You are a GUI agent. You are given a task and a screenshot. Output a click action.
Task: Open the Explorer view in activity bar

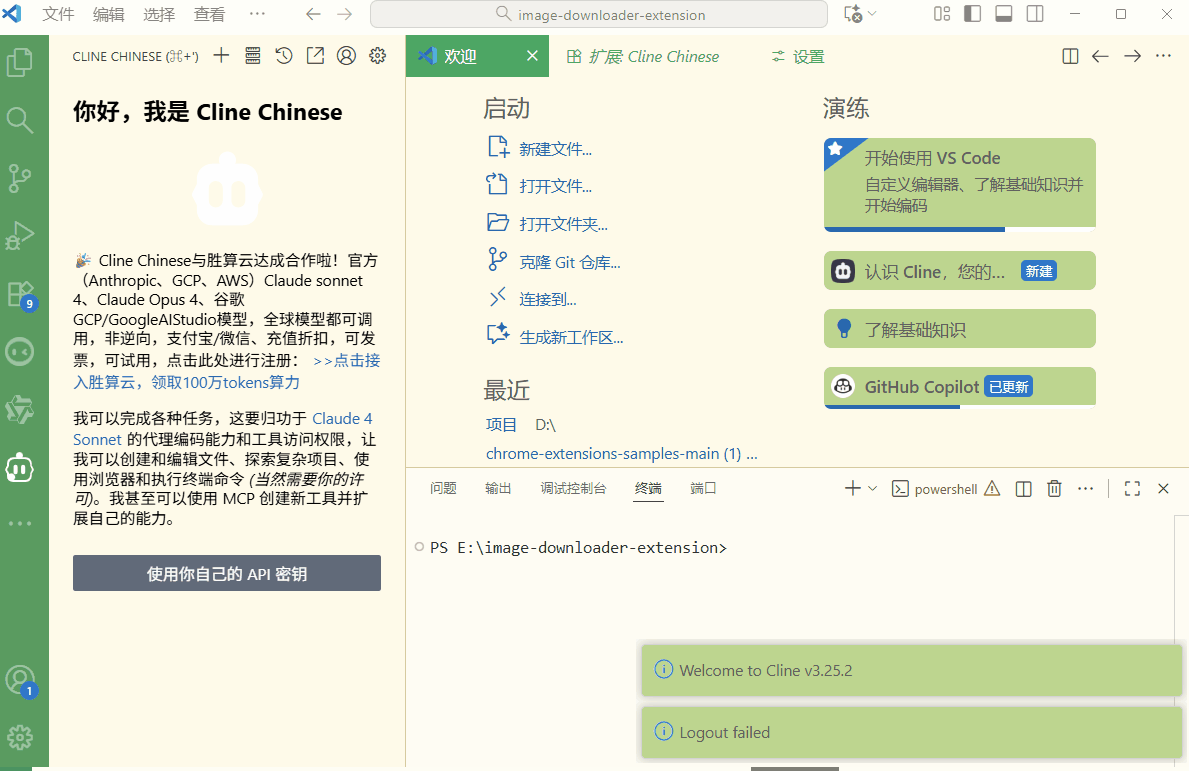point(20,62)
